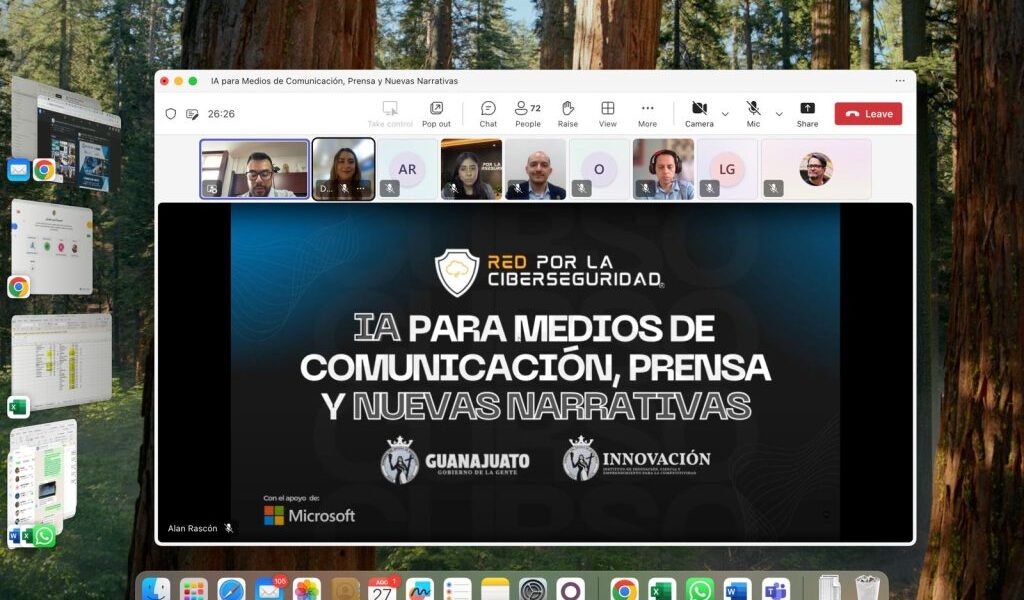This screenshot has height=600, width=1024.
Task: Show the People participants list
Action: (527, 113)
